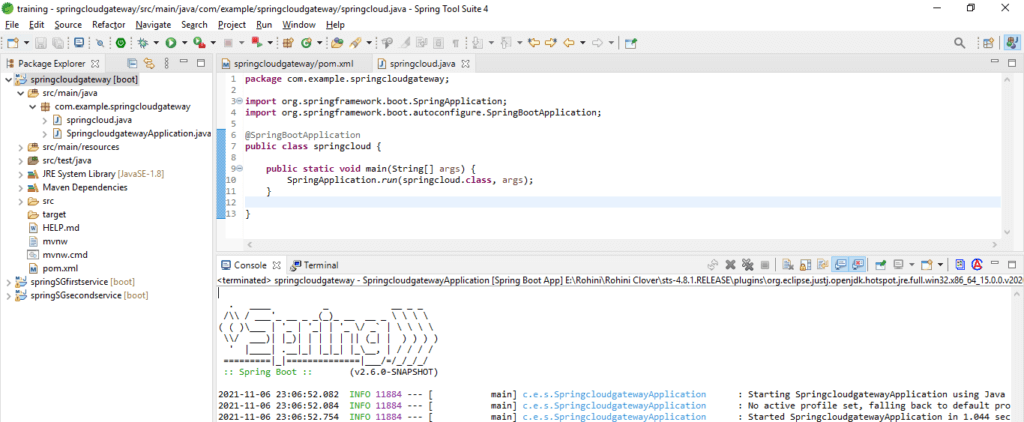The width and height of the screenshot is (1024, 422).
Task: Clear the Console output
Action: pos(788,265)
